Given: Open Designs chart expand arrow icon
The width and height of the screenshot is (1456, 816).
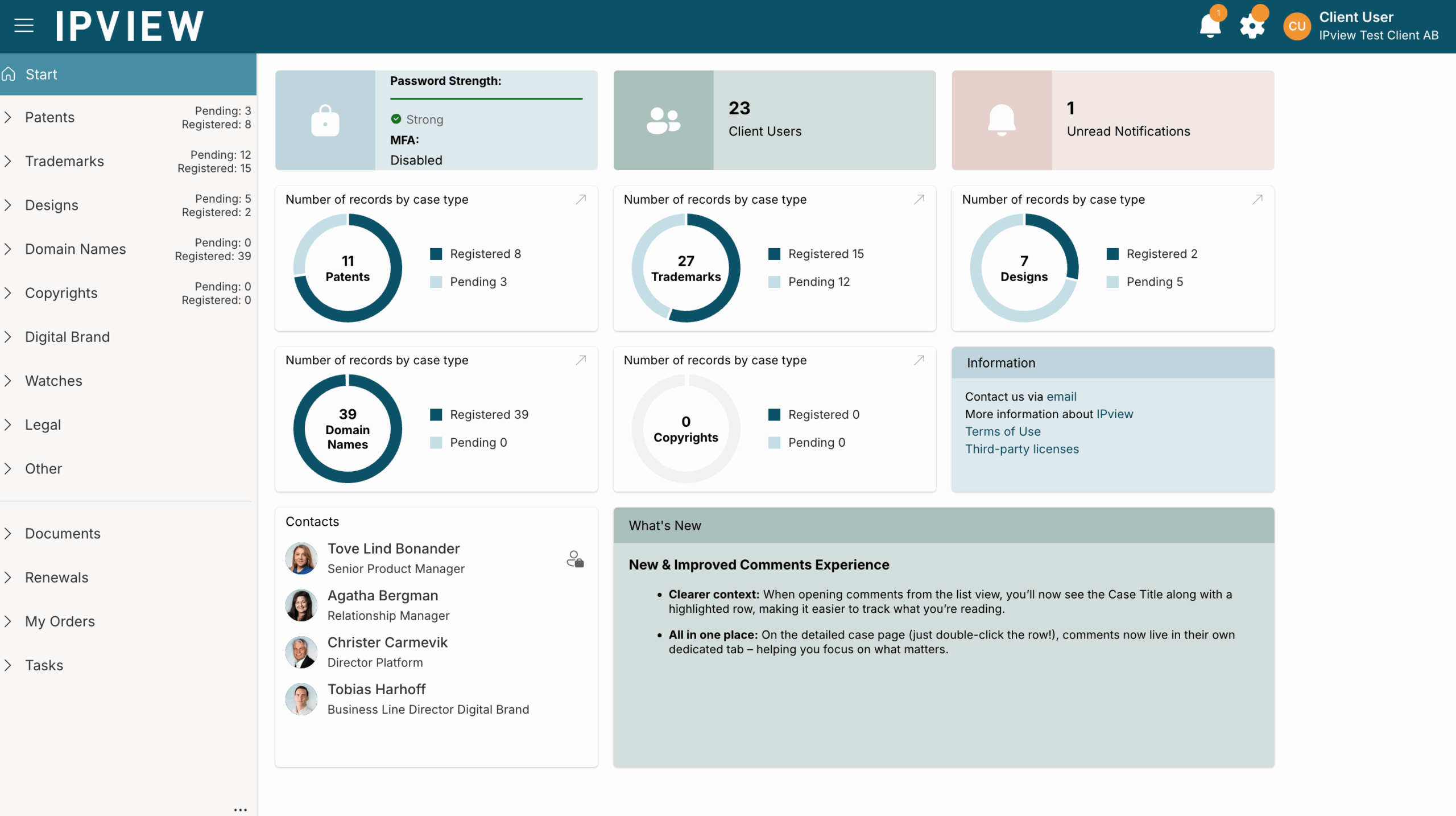Looking at the screenshot, I should (x=1258, y=199).
